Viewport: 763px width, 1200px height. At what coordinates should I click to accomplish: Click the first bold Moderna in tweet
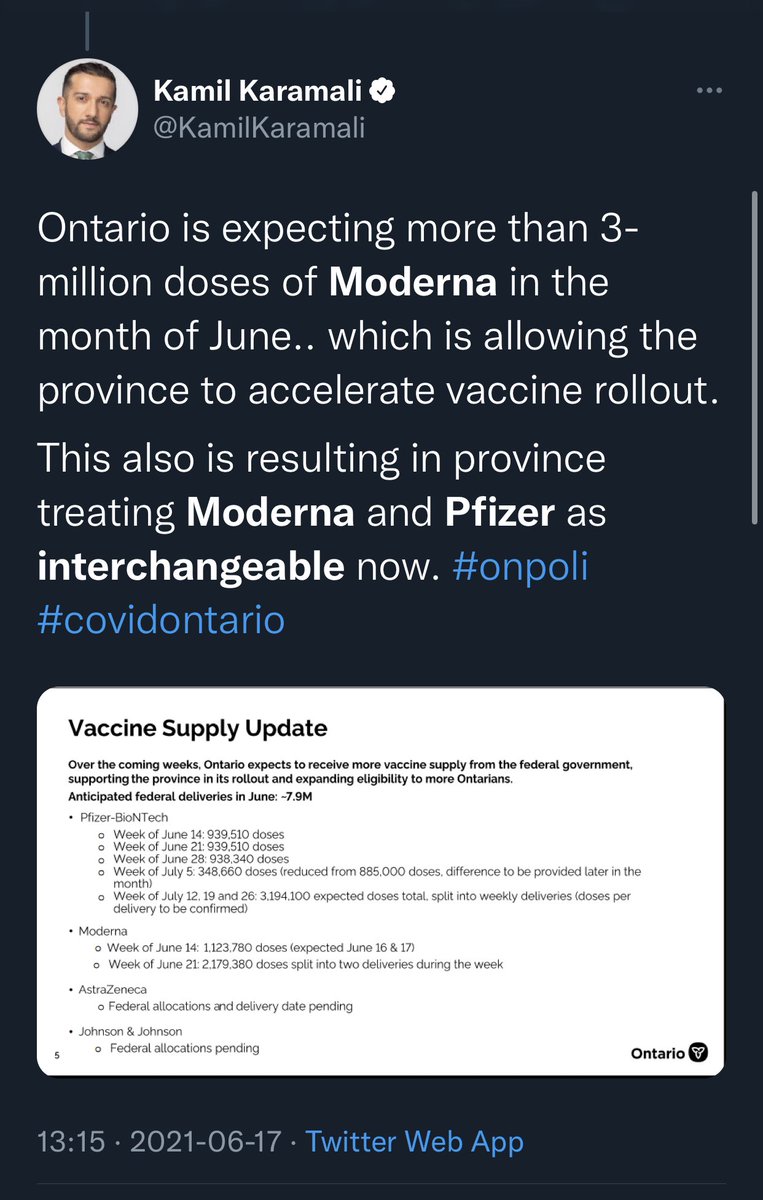coord(413,283)
